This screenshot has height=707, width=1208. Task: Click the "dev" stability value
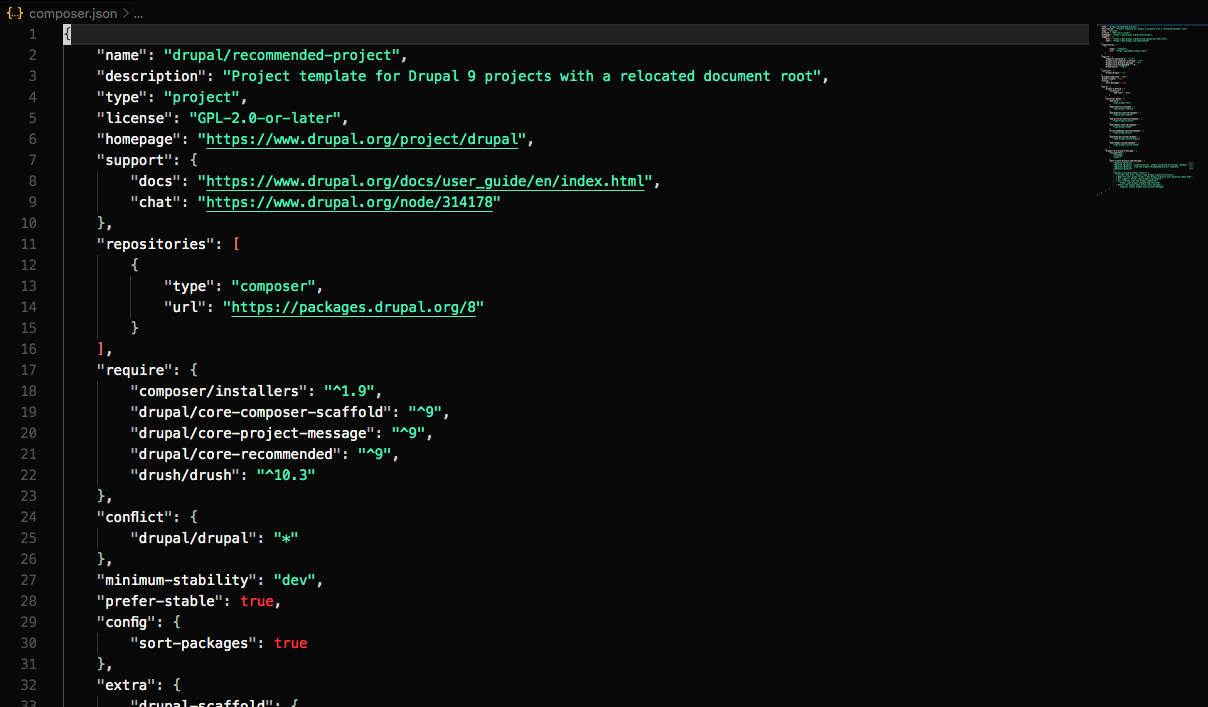pos(294,580)
